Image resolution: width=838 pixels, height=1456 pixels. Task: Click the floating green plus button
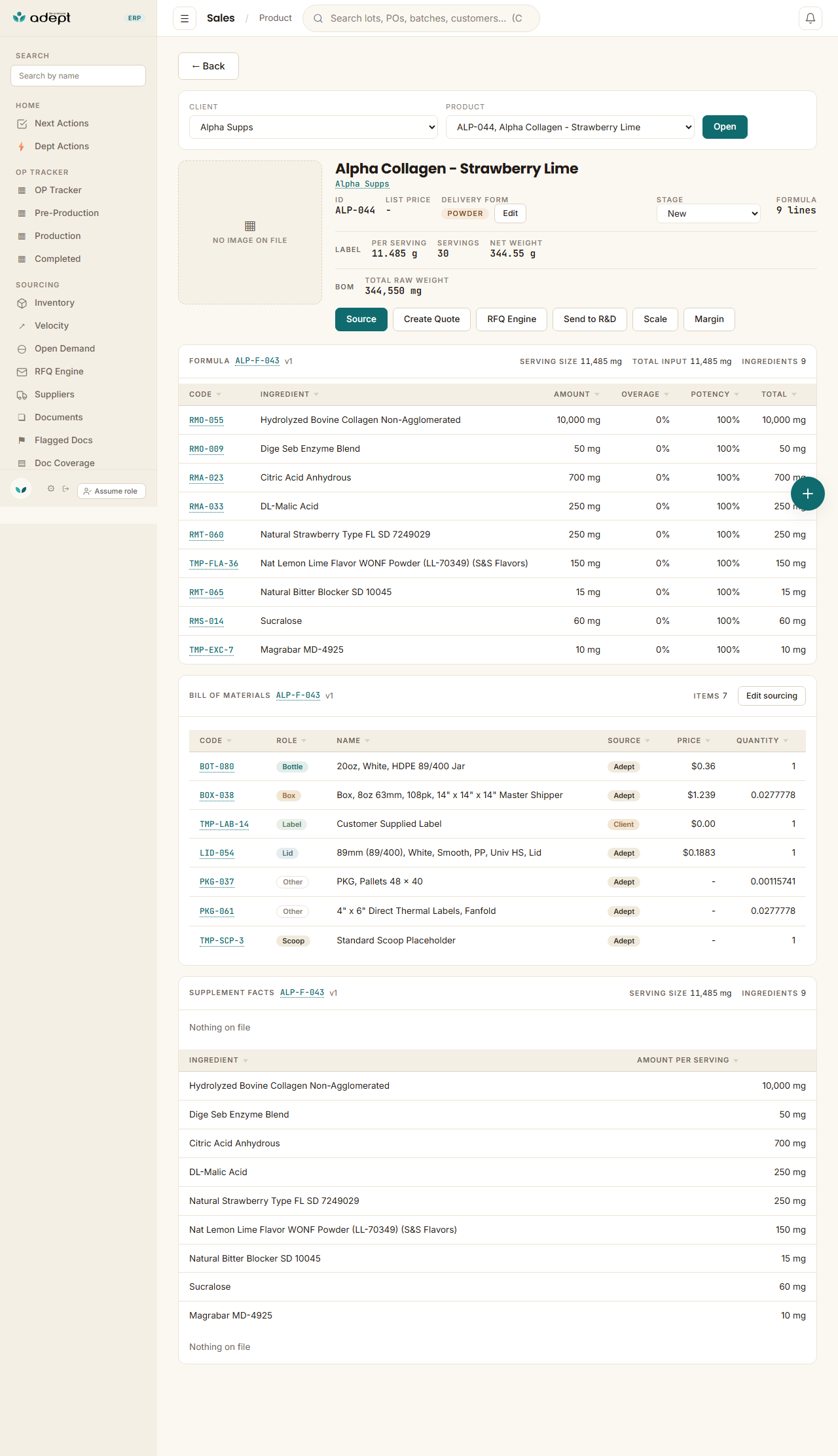808,494
